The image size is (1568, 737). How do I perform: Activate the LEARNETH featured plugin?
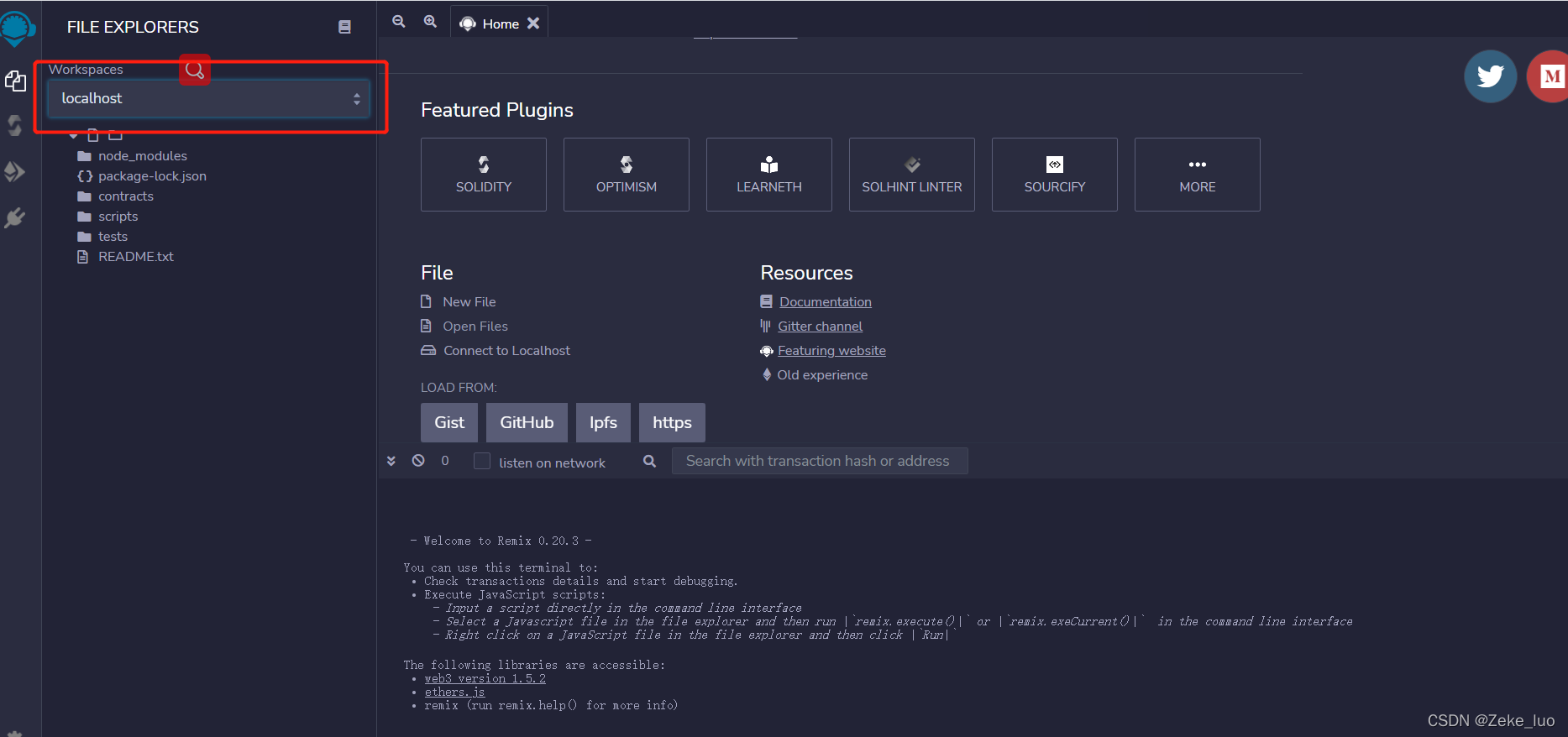(x=769, y=175)
